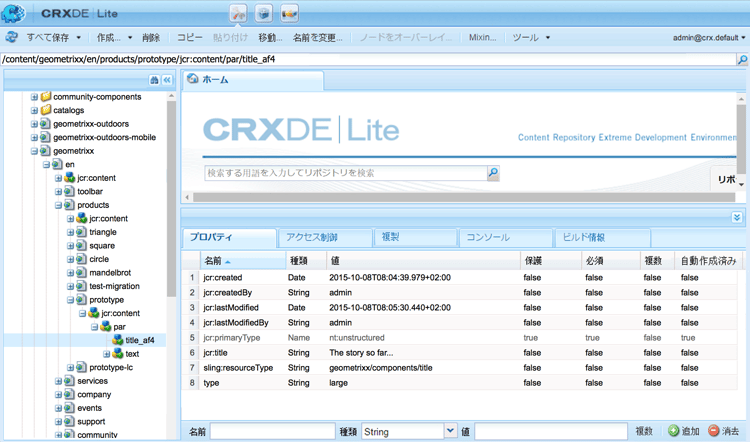Click the tree panel vertical scrollbar

click(171, 199)
